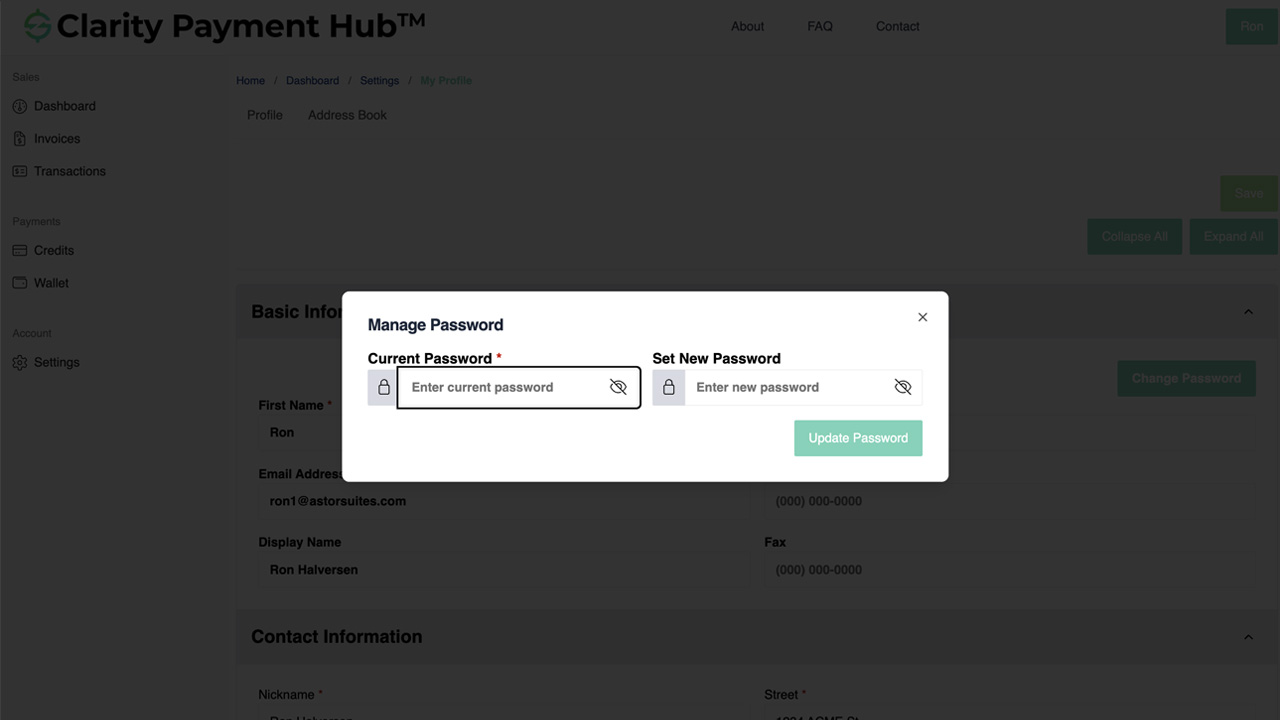Click into the Enter new password field
The image size is (1280, 720).
click(788, 387)
